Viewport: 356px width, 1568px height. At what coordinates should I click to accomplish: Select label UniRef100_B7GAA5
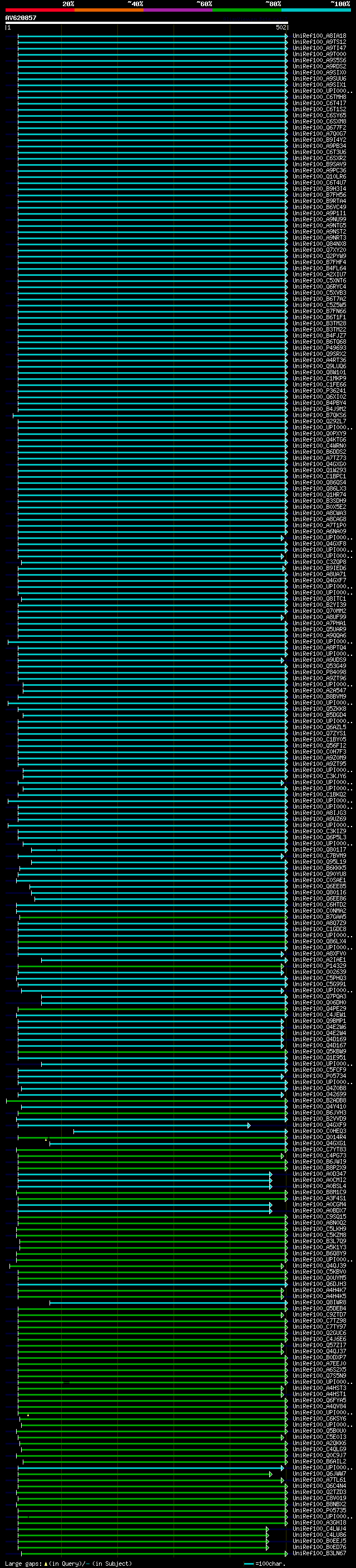tap(319, 917)
